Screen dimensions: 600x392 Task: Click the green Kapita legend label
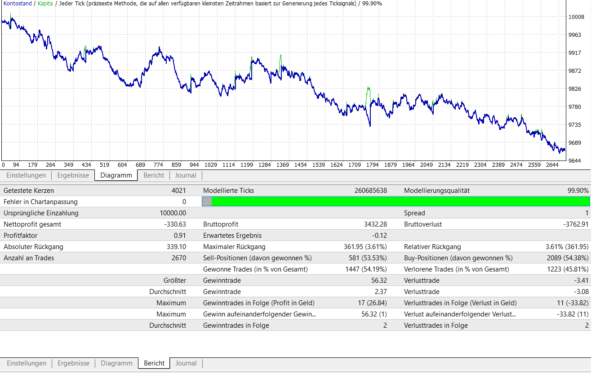[45, 3]
